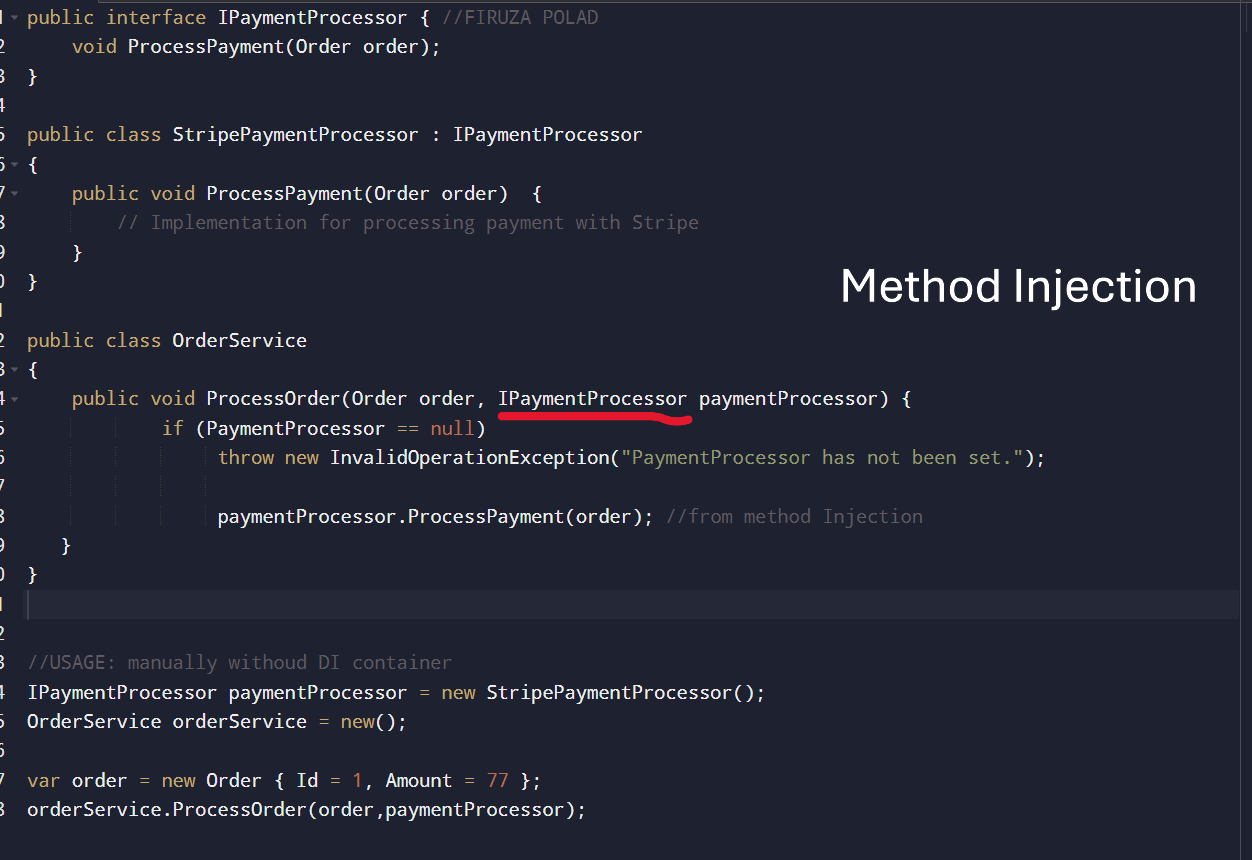Click the InvalidOperationException class name
This screenshot has width=1252, height=860.
[469, 458]
